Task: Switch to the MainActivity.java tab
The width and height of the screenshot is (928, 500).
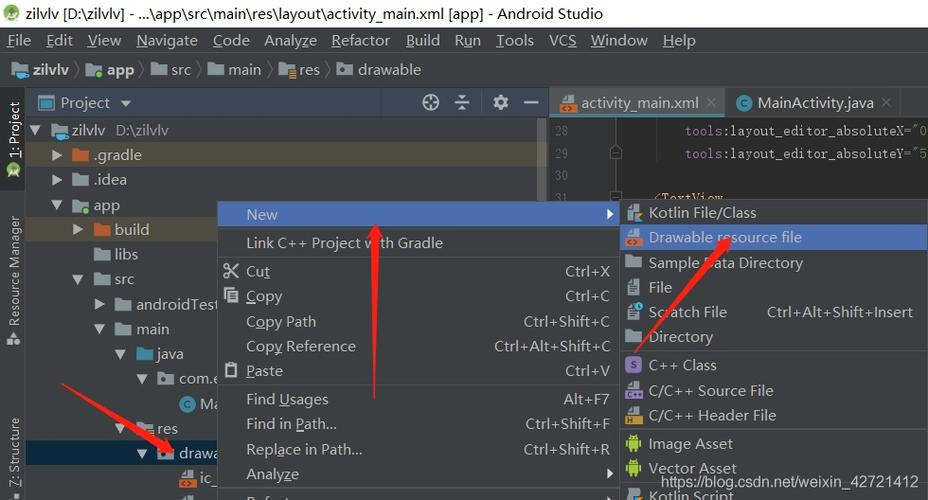Action: tap(814, 103)
